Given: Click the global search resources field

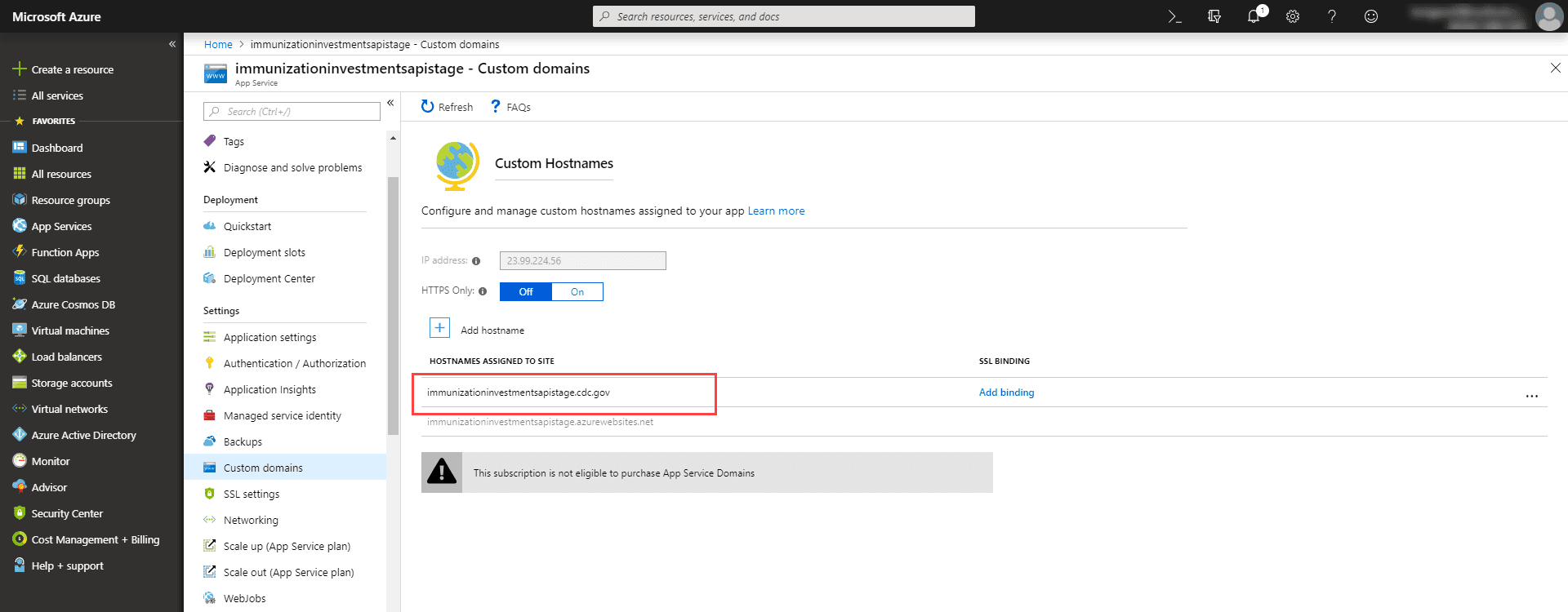Looking at the screenshot, I should click(x=784, y=16).
